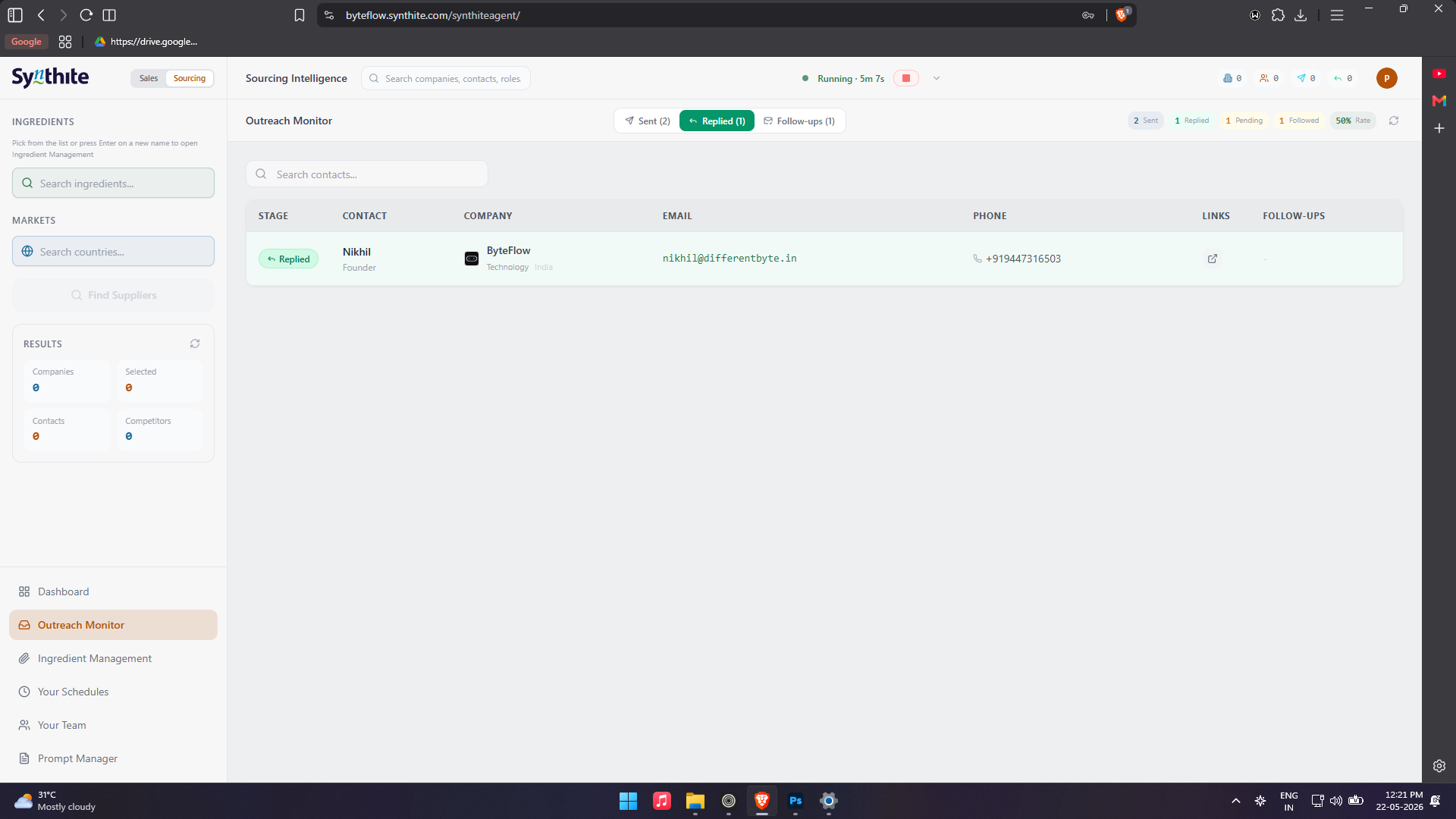Toggle the browser sidebar panel icon
The width and height of the screenshot is (1456, 819).
coord(15,15)
